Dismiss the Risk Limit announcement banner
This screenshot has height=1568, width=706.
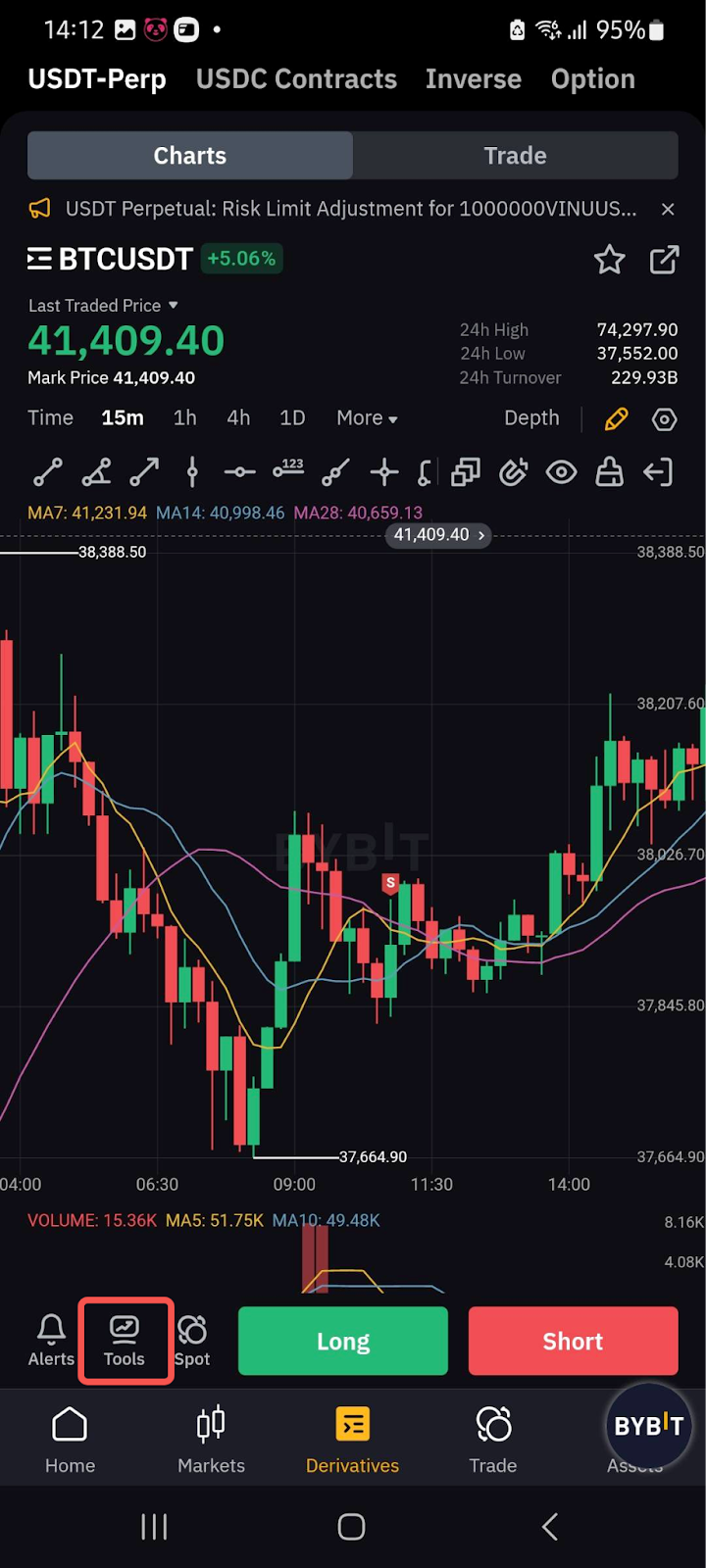(668, 209)
